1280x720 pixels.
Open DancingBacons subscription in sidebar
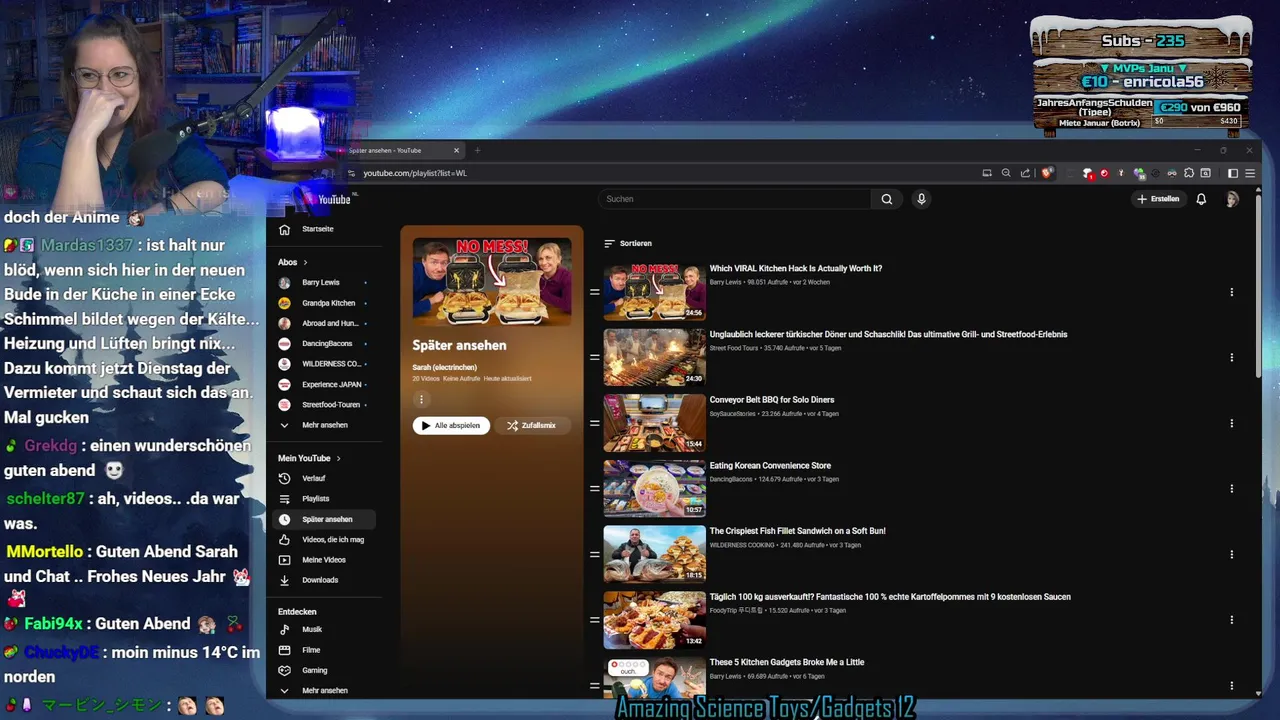click(x=326, y=344)
